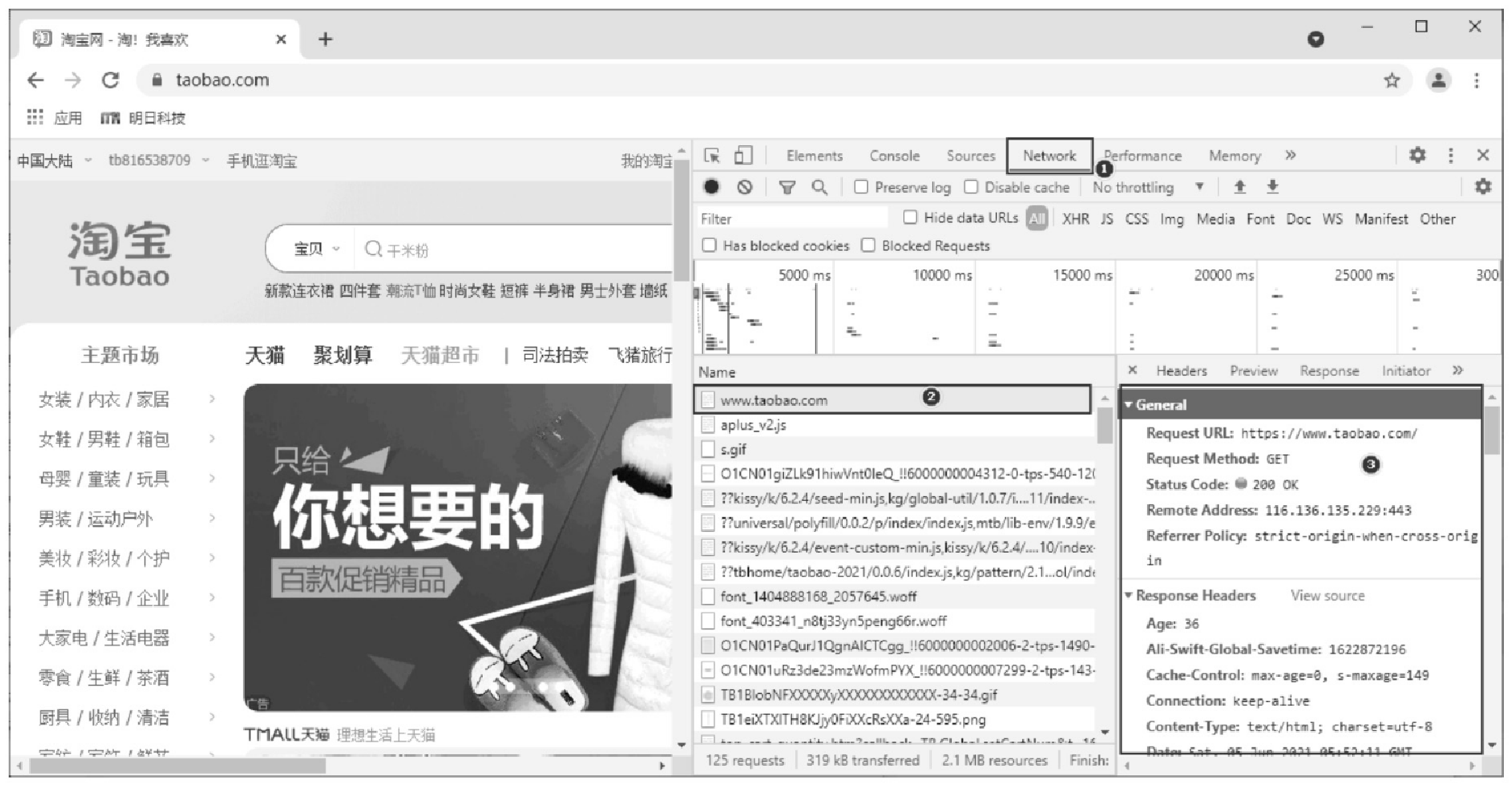The height and width of the screenshot is (785, 1512).
Task: Open the Response detail tab
Action: coord(1330,370)
